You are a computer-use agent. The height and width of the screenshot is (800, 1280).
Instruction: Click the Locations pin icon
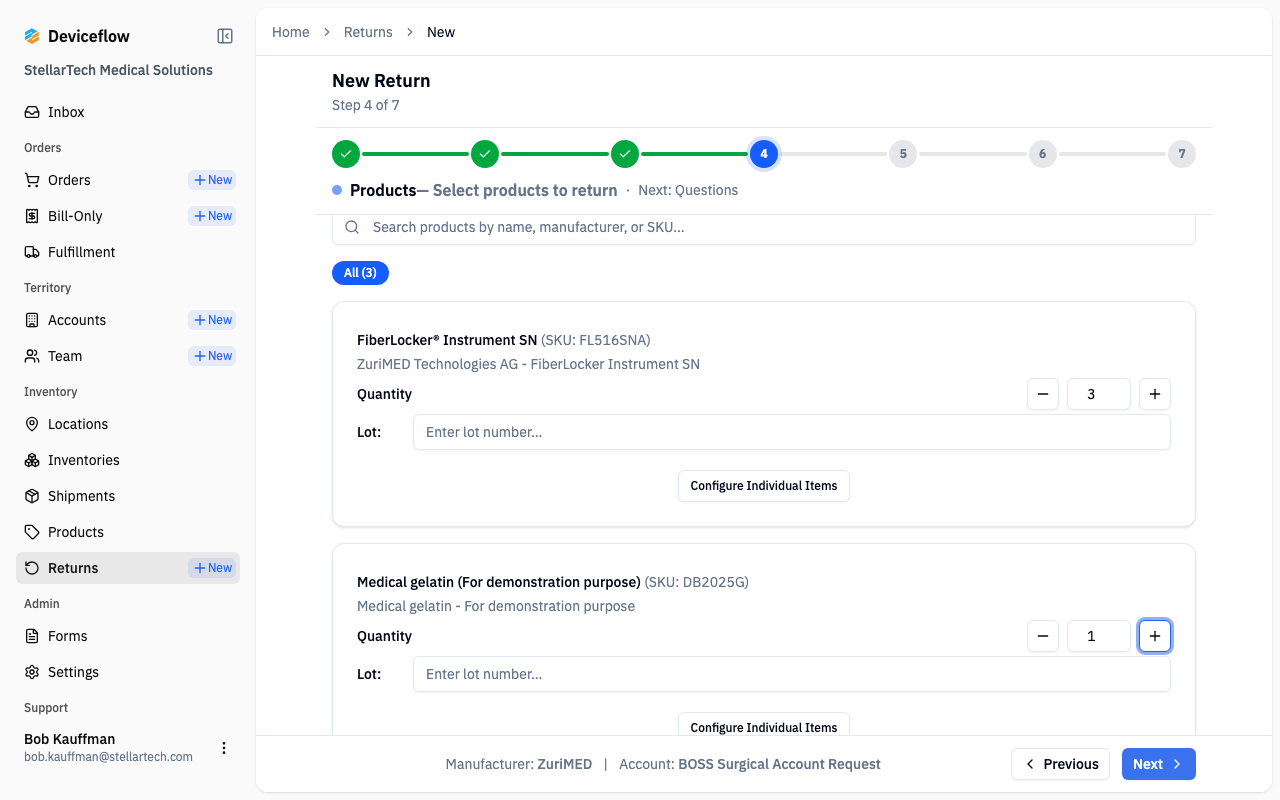(32, 424)
